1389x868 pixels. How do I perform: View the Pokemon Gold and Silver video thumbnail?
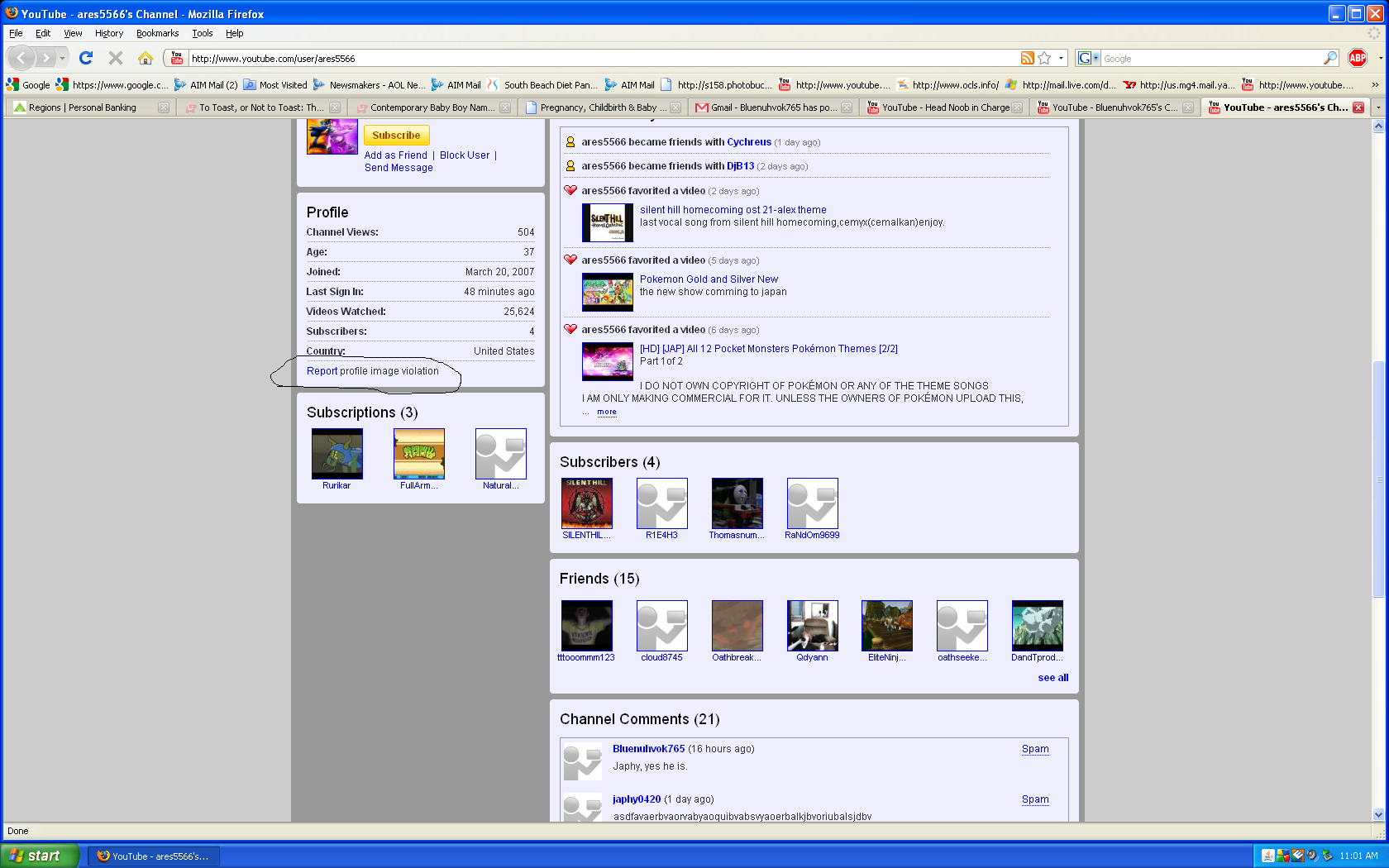coord(608,292)
